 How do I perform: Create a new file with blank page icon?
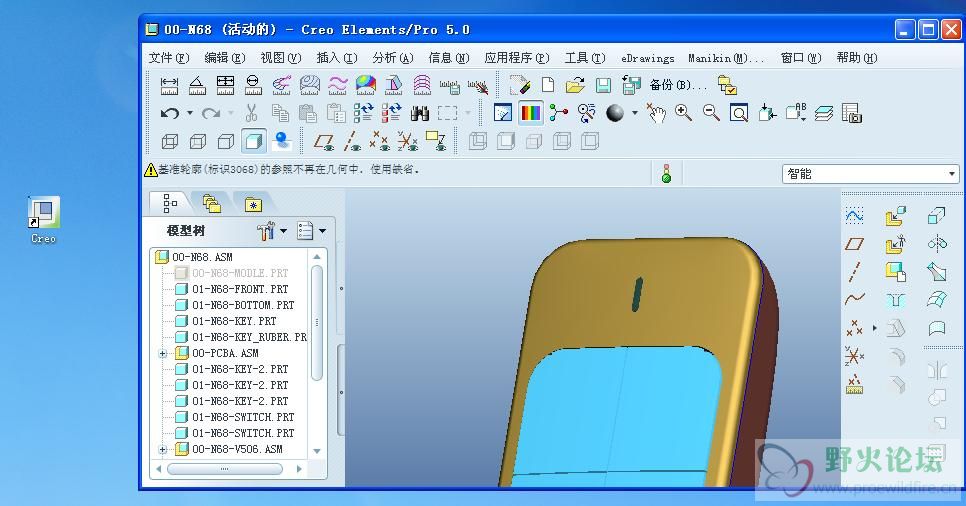(547, 84)
